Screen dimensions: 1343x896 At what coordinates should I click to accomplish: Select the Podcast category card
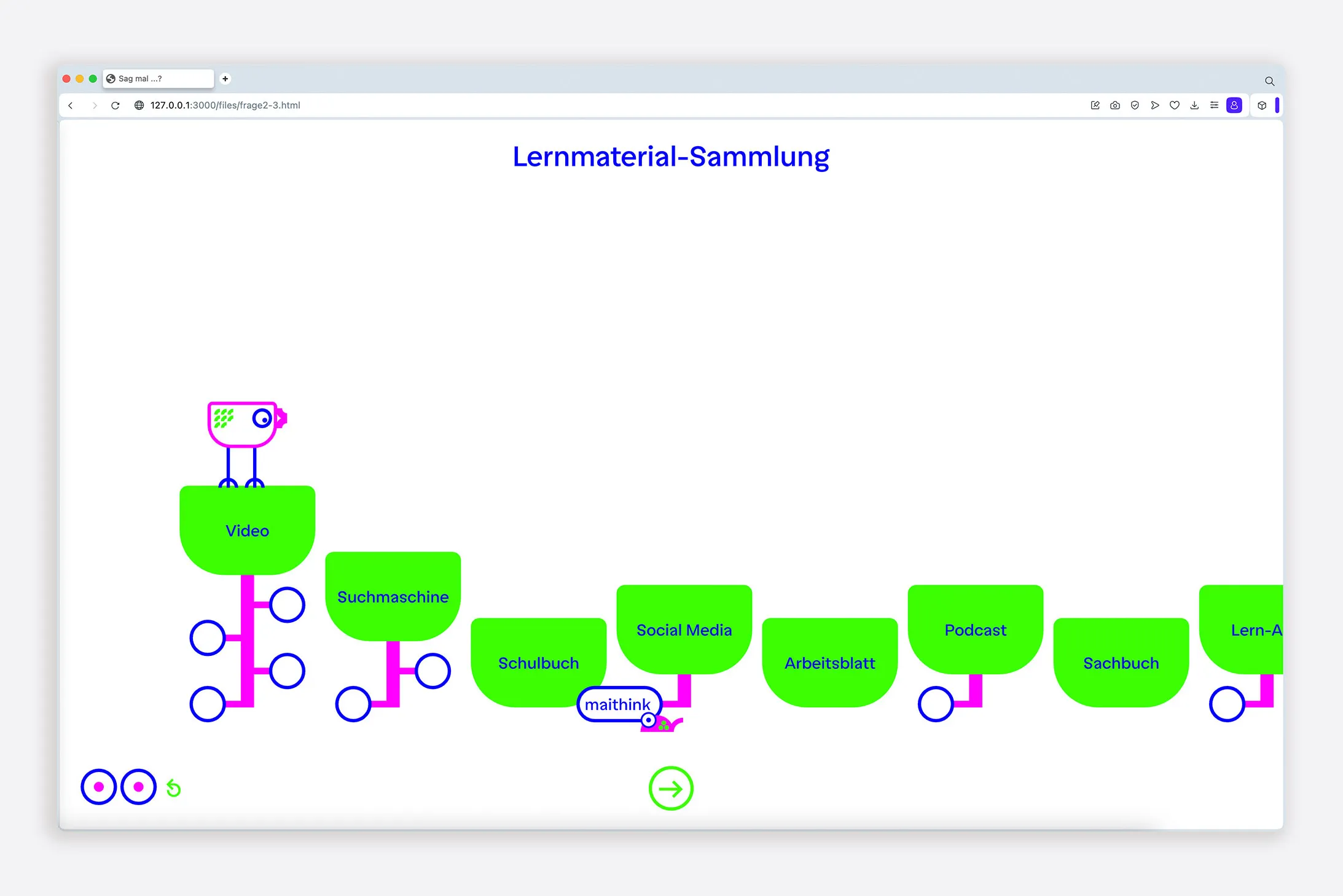[976, 629]
